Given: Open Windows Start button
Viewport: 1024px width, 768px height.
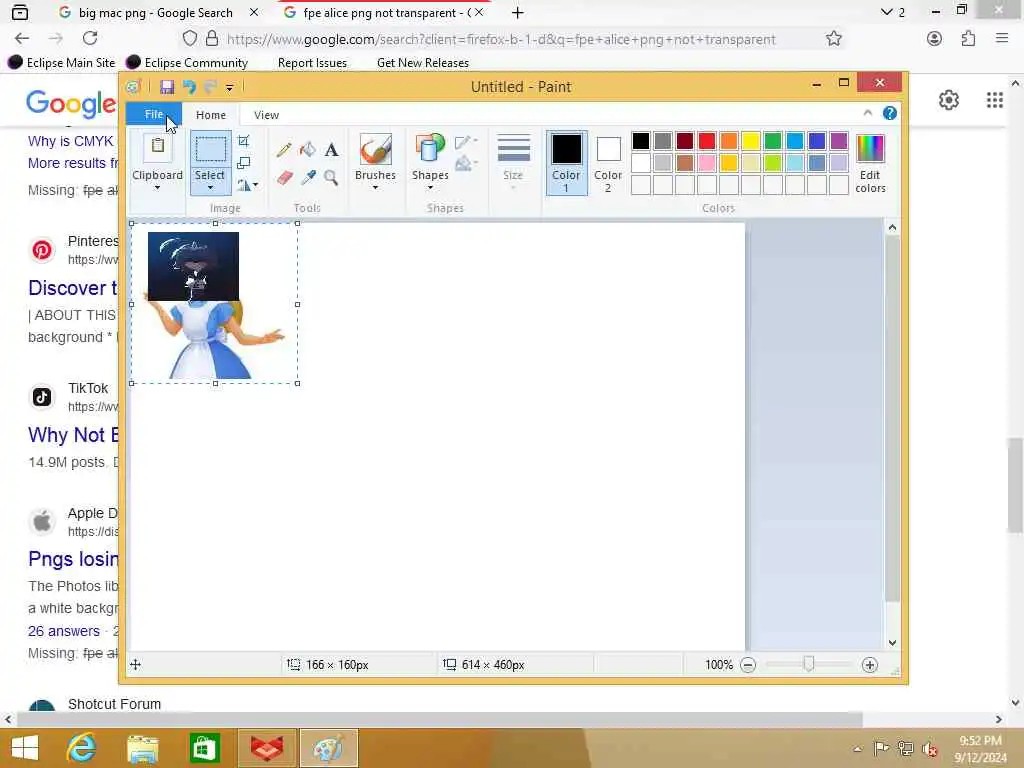Looking at the screenshot, I should [25, 748].
